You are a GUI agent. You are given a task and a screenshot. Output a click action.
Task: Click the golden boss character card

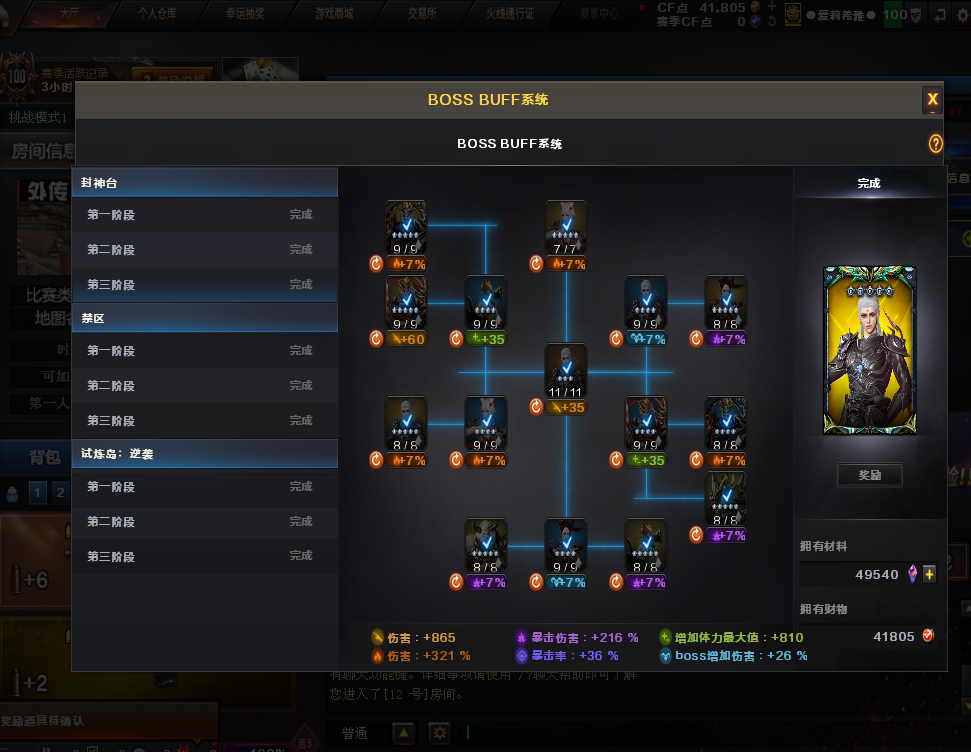(869, 350)
